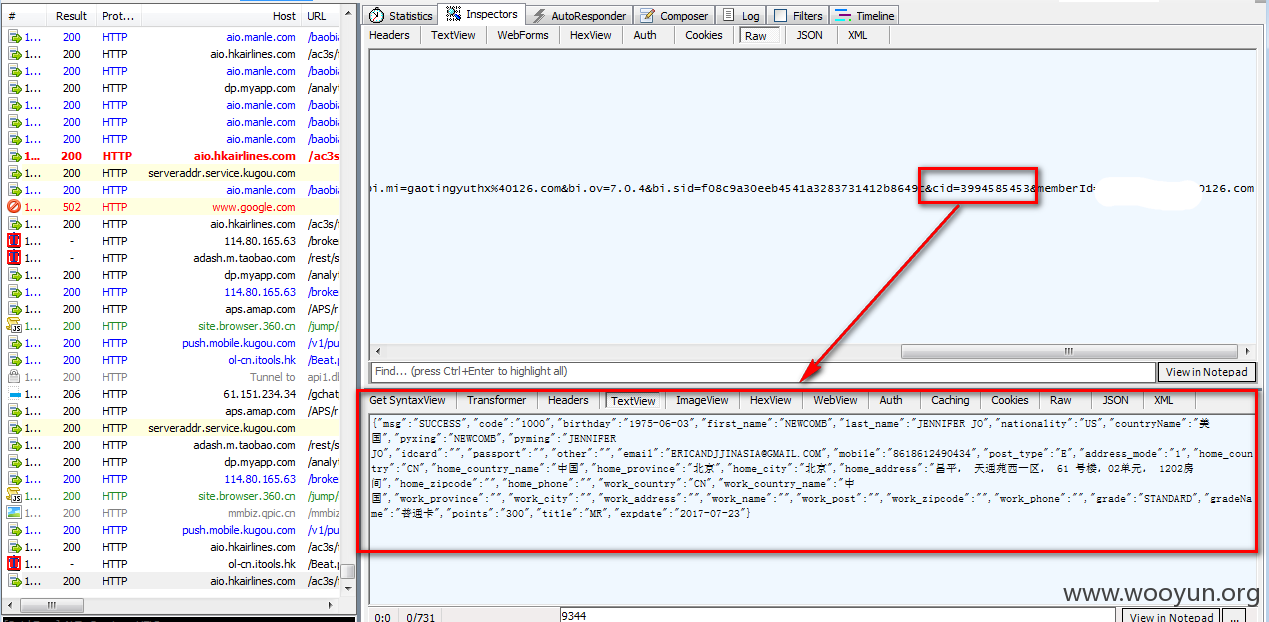Select the request inspector TextView tab
Image resolution: width=1269 pixels, height=622 pixels.
point(453,35)
